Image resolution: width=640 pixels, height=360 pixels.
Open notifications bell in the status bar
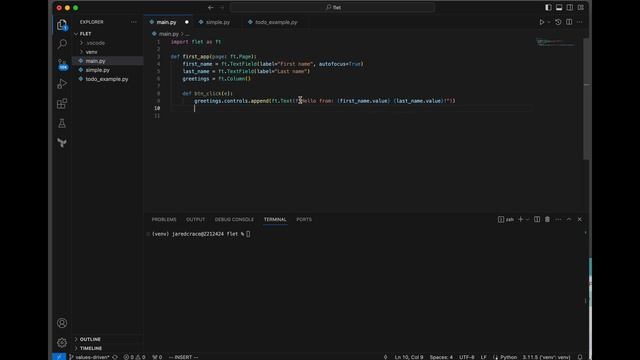580,357
